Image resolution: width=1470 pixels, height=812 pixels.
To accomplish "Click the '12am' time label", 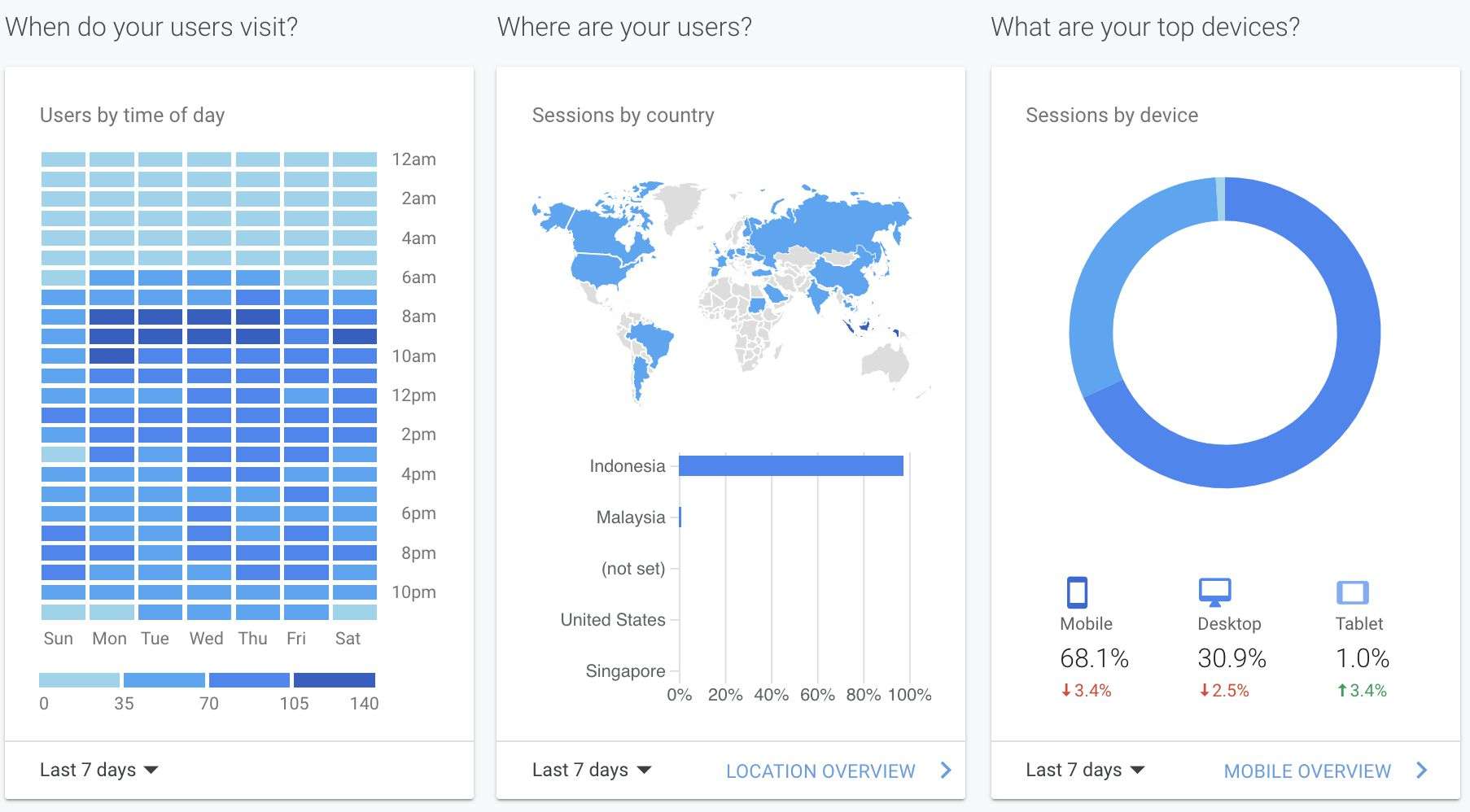I will pos(413,159).
